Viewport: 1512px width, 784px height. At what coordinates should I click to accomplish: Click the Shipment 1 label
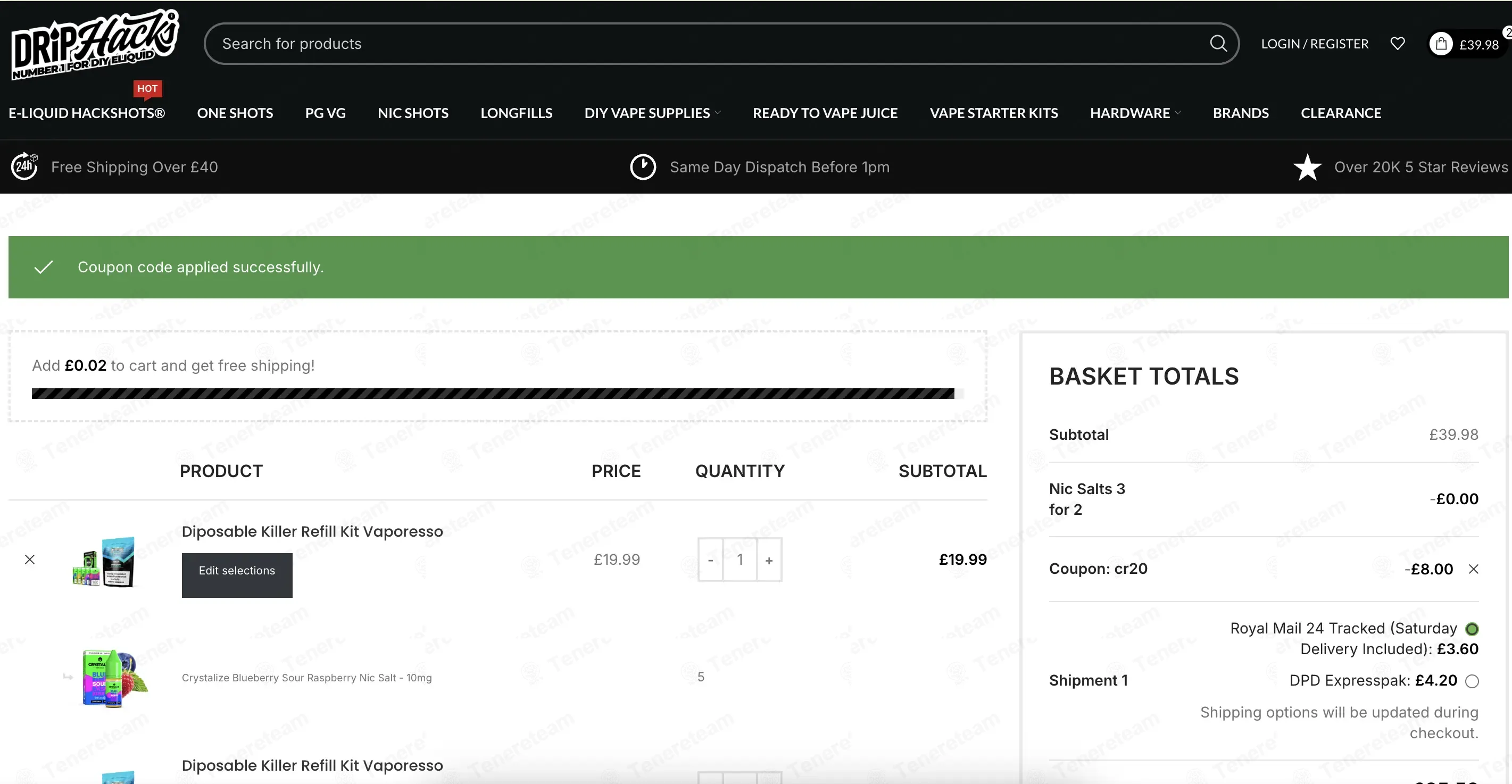(x=1089, y=680)
